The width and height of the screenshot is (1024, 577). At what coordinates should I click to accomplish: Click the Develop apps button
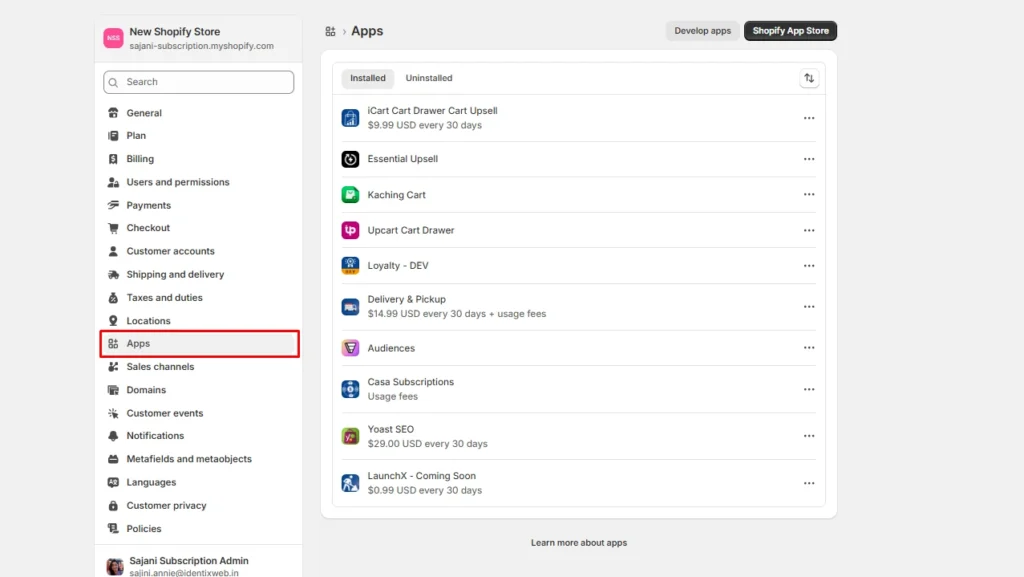[702, 30]
